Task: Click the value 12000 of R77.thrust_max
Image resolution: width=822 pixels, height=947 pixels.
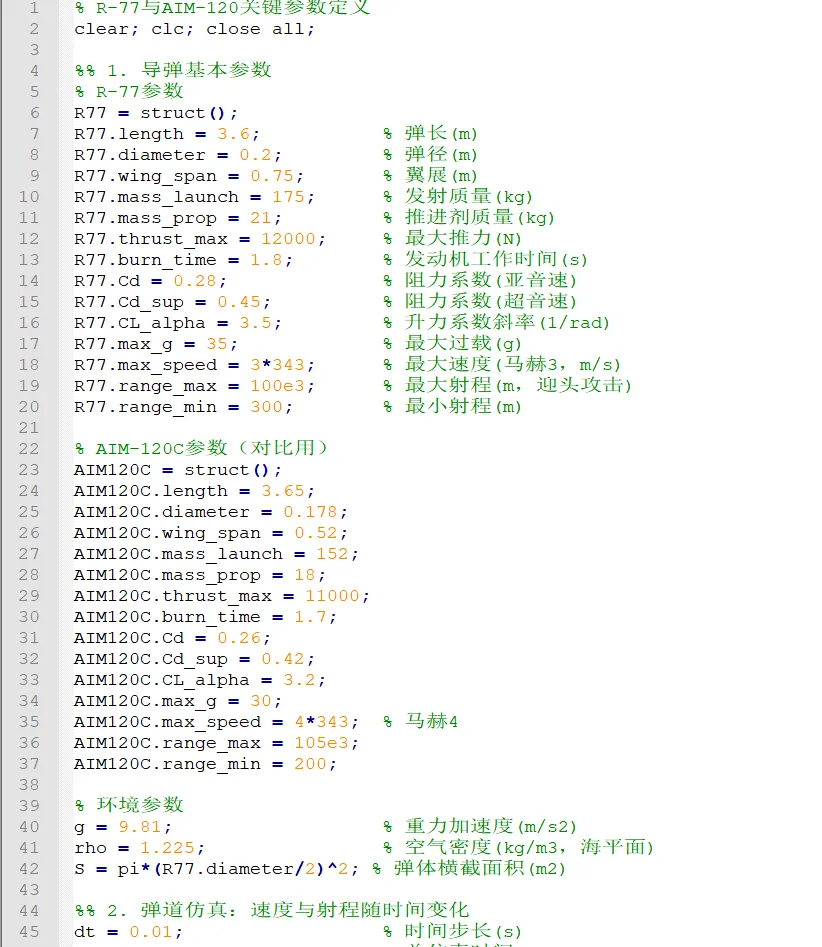Action: click(288, 239)
